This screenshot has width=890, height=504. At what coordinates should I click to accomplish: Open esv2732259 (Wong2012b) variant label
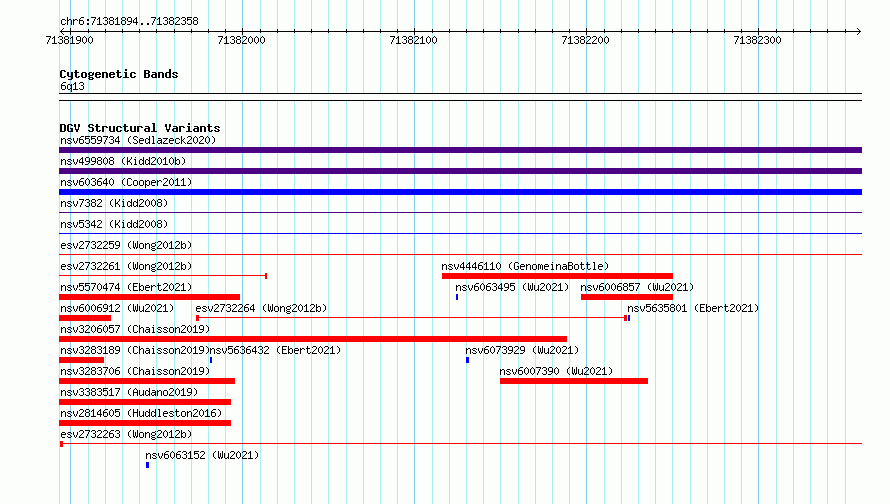[126, 245]
